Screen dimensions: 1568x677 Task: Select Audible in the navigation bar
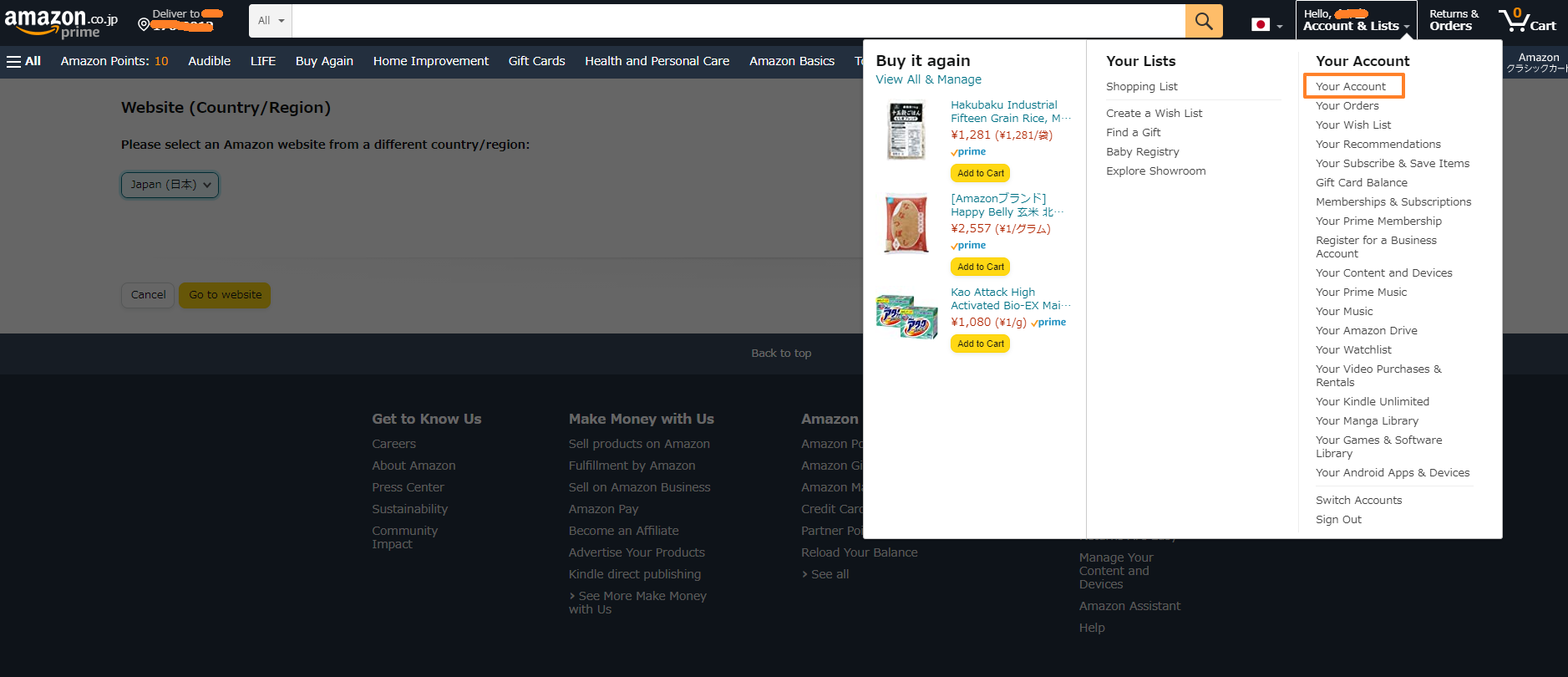[209, 61]
